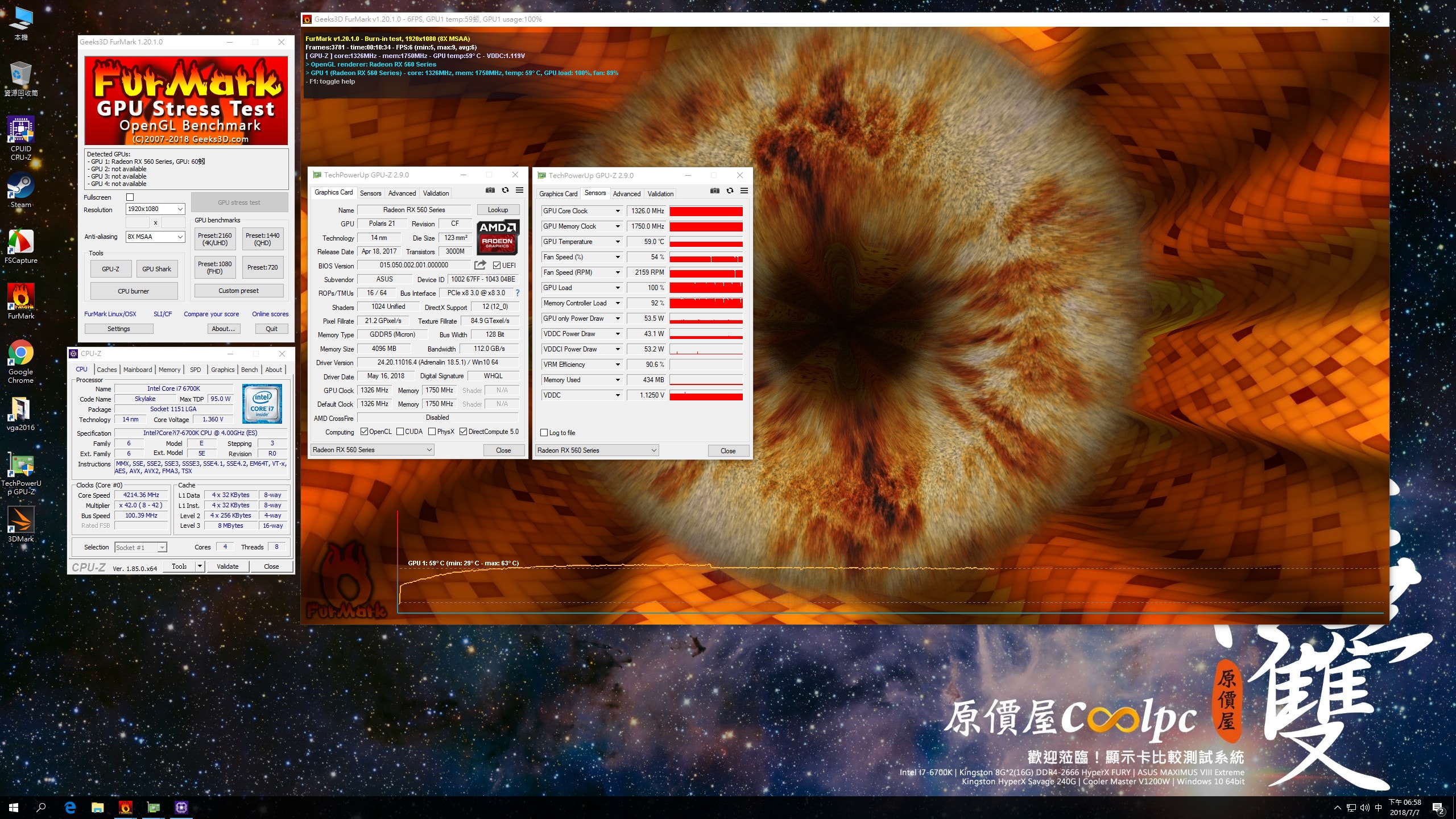Open the GPU selector dropdown in GPU-Z Sensors window

click(597, 450)
